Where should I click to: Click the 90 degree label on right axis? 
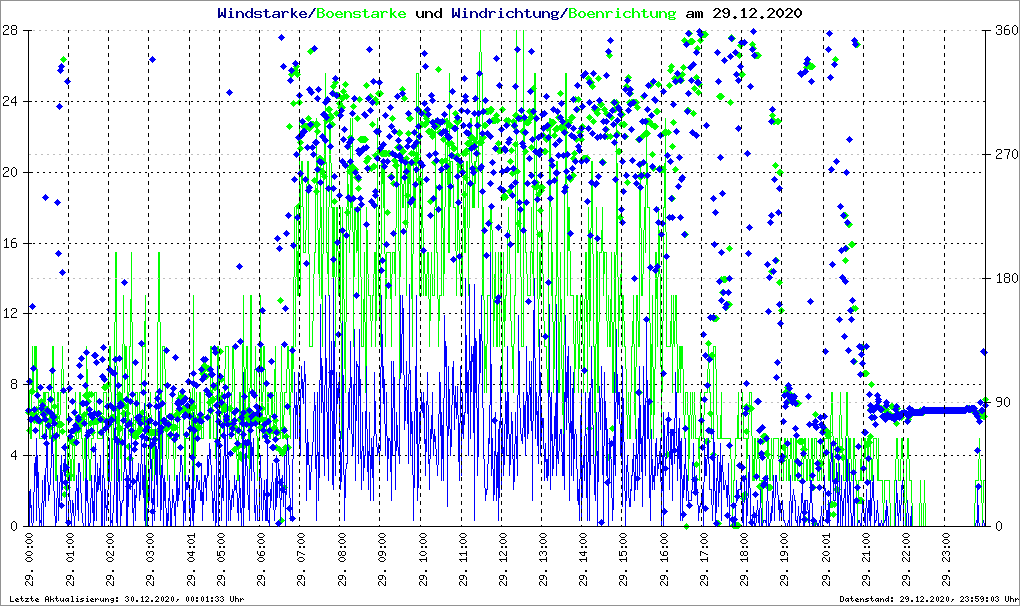click(1002, 403)
